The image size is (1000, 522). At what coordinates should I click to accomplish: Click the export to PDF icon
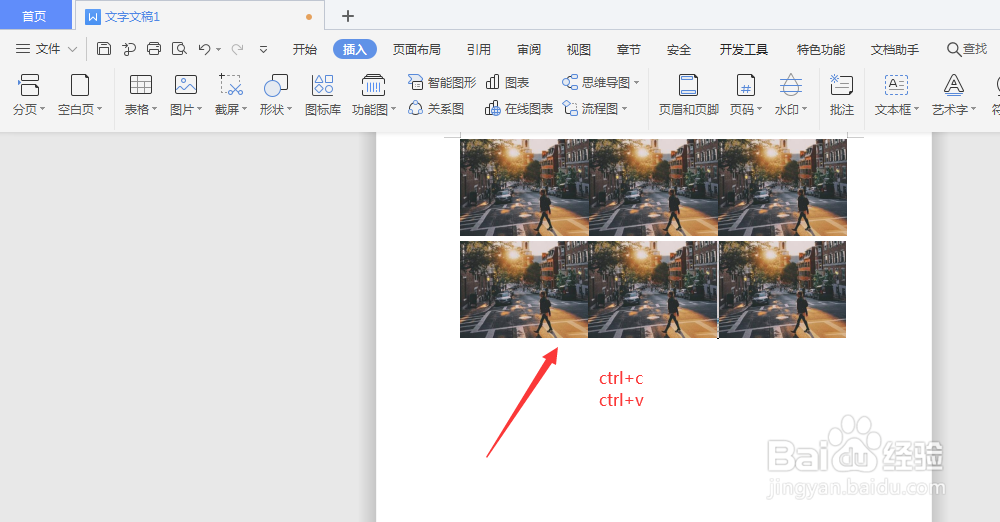(129, 49)
